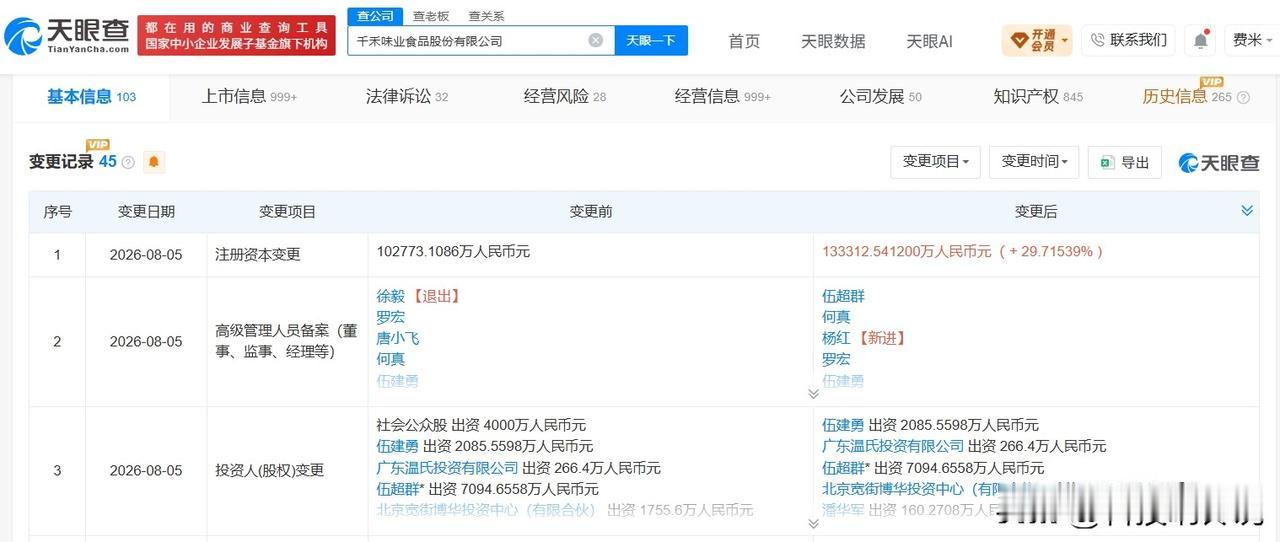This screenshot has width=1280, height=542.
Task: Open the 知识产权 tab
Action: [1038, 97]
